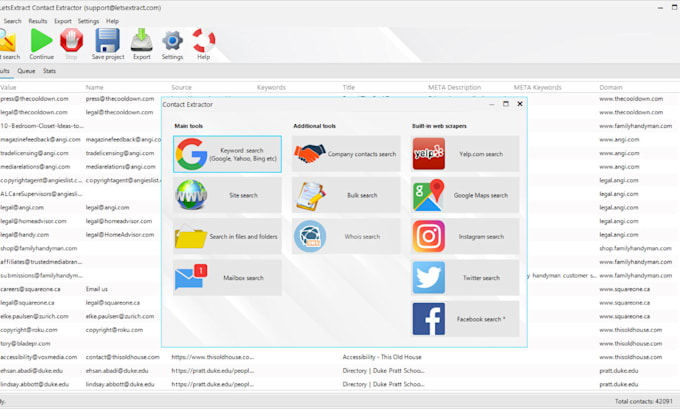
Task: Select shop@familyhandyman.com value cell
Action: point(39,248)
